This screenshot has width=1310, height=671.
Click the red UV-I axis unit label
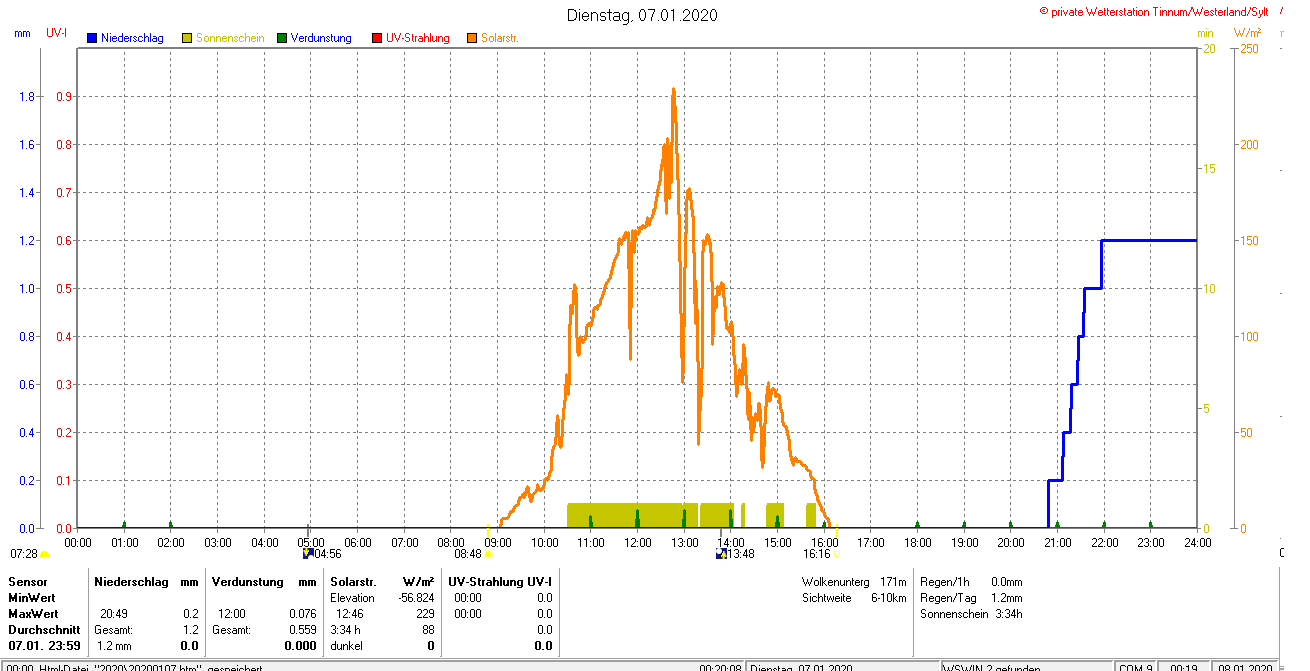click(57, 33)
